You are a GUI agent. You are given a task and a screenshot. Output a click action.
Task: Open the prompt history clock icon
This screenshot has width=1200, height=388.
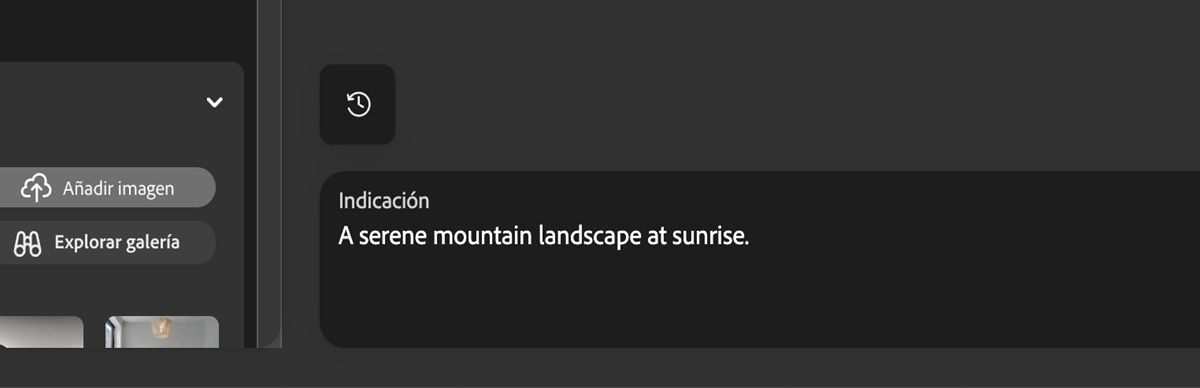tap(358, 104)
